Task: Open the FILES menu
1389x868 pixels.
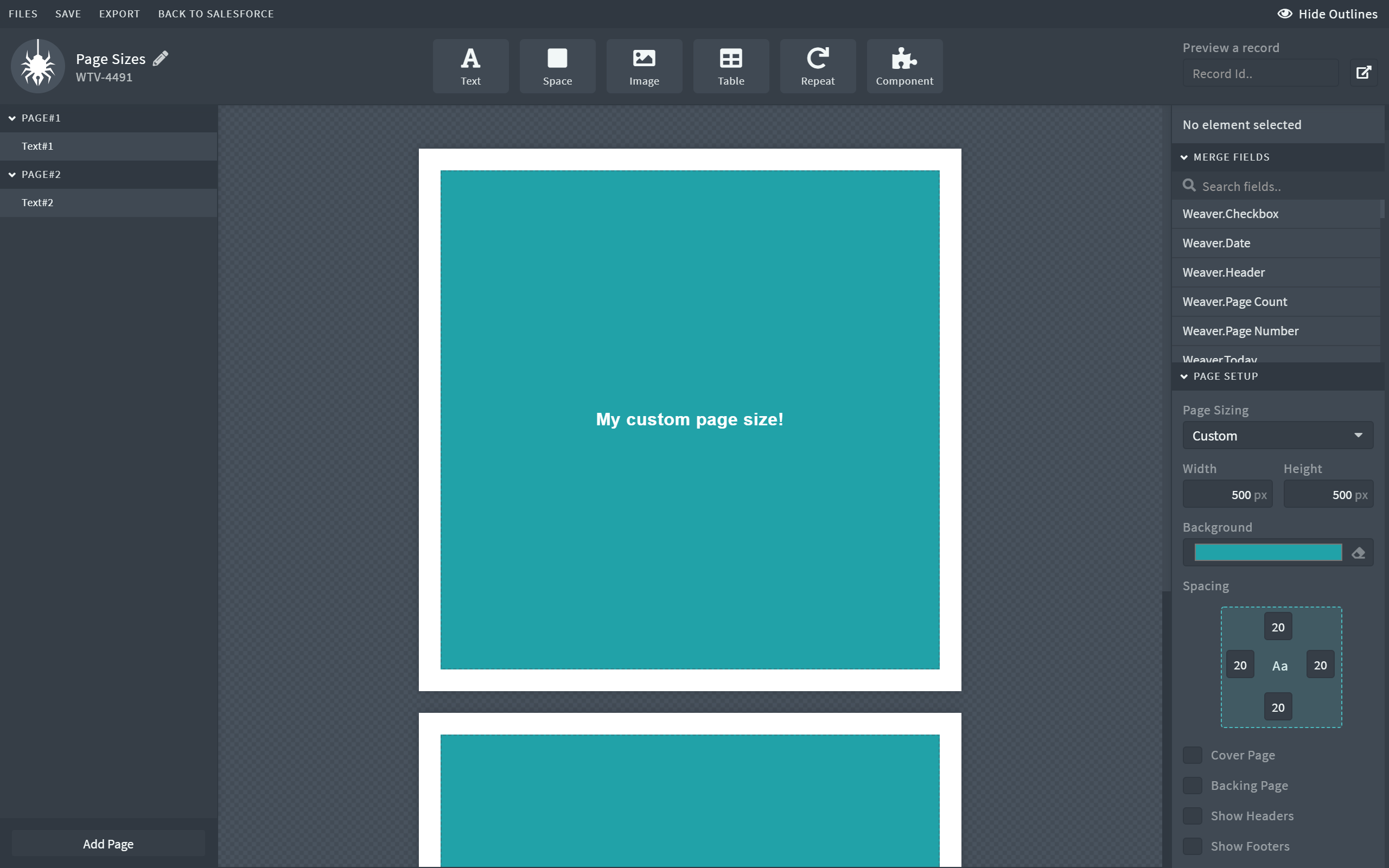Action: (x=23, y=14)
